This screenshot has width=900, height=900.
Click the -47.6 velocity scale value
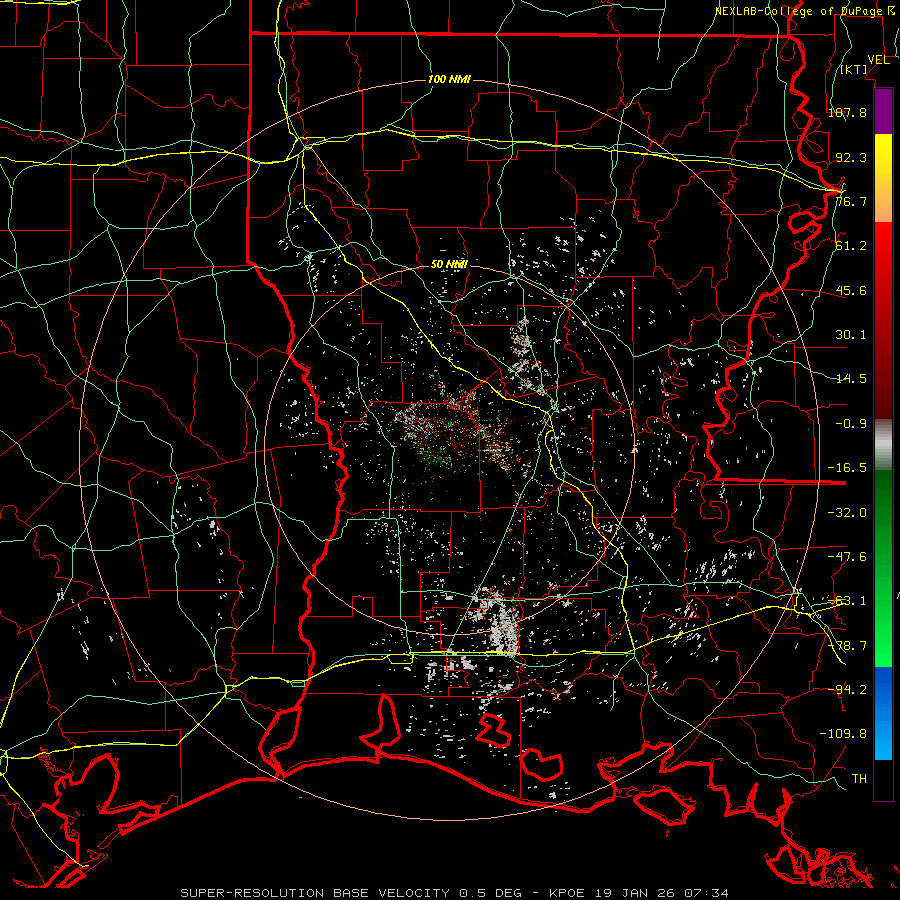point(847,557)
